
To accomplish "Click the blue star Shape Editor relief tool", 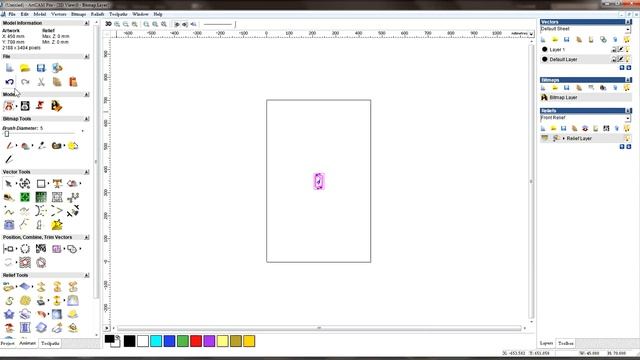I will 9,314.
